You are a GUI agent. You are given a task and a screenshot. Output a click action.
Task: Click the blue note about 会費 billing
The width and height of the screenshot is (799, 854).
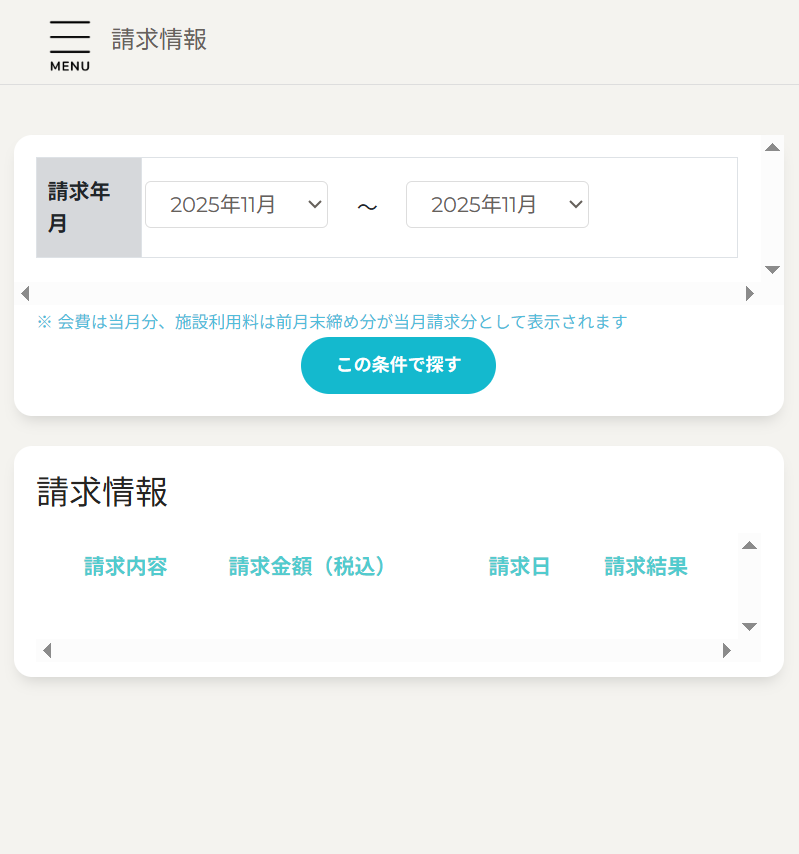click(x=332, y=322)
